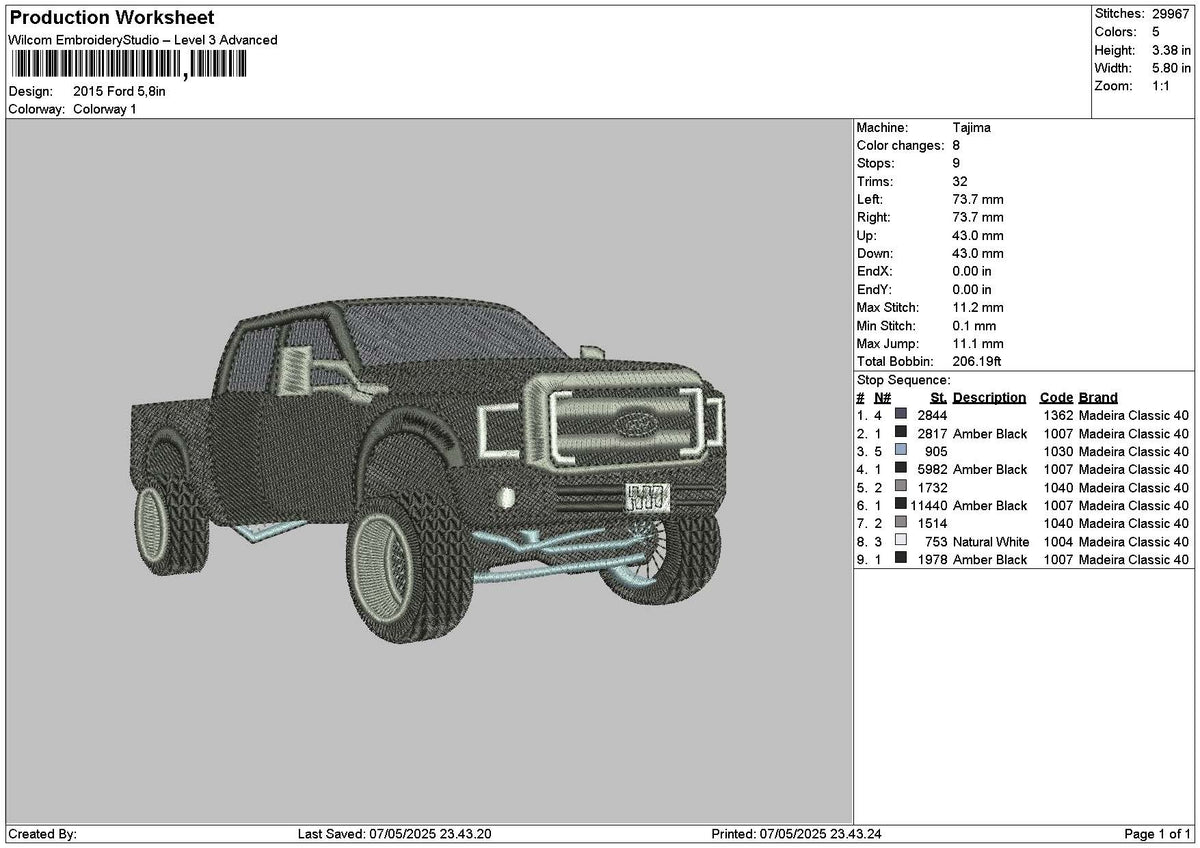The image size is (1200, 848).
Task: Click the 'Colorway 1' value
Action: pyautogui.click(x=105, y=109)
